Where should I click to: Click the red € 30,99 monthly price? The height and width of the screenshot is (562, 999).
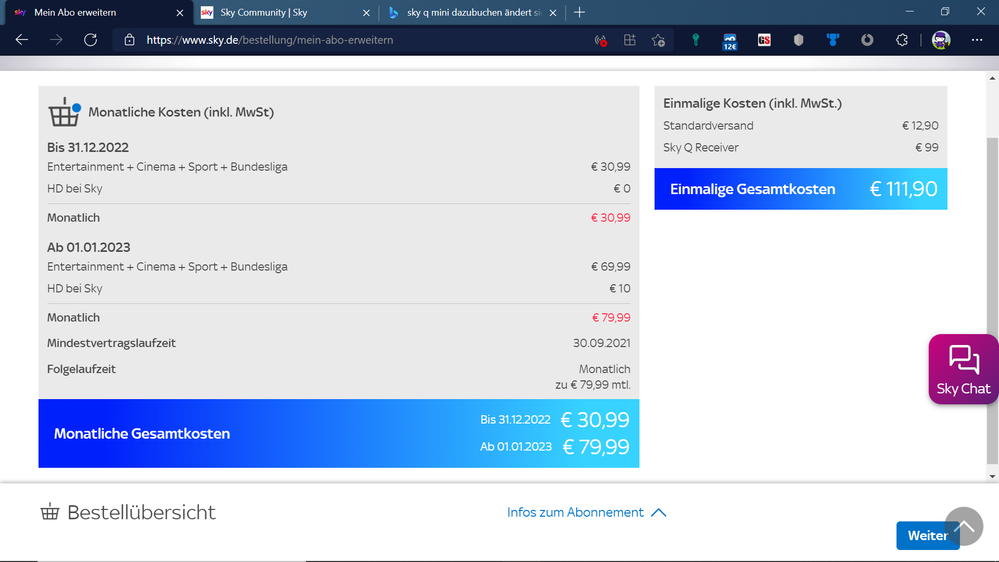(x=610, y=217)
